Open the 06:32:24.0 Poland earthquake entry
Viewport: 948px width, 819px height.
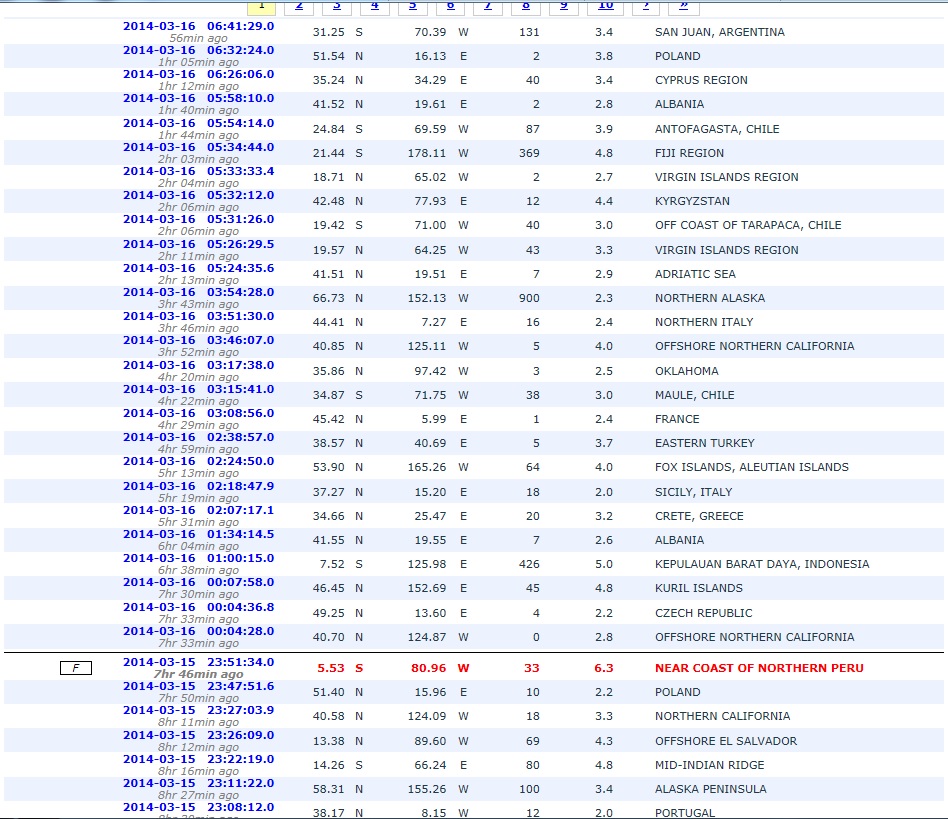198,51
